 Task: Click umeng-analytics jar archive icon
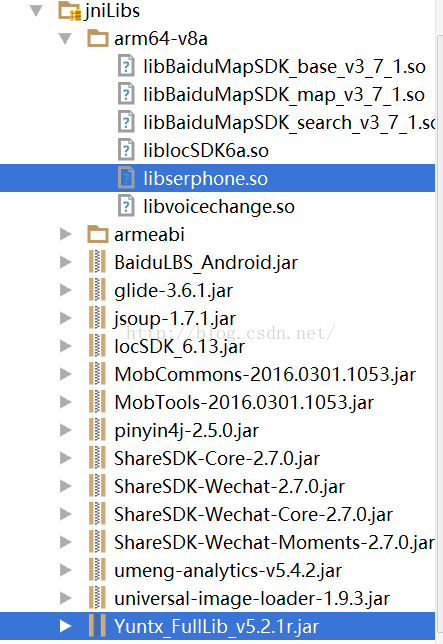[97, 570]
